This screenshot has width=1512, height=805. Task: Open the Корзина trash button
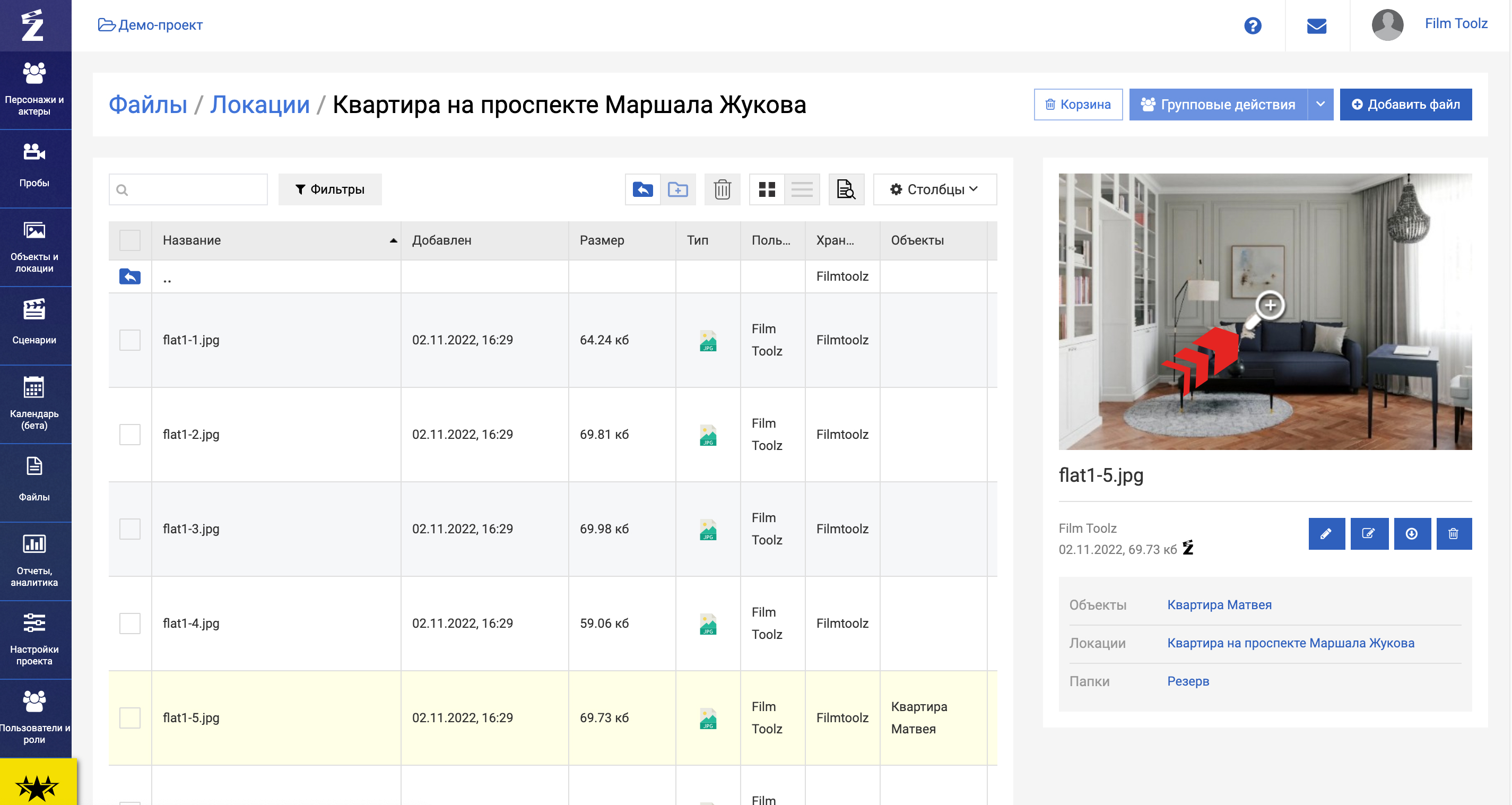point(1078,105)
